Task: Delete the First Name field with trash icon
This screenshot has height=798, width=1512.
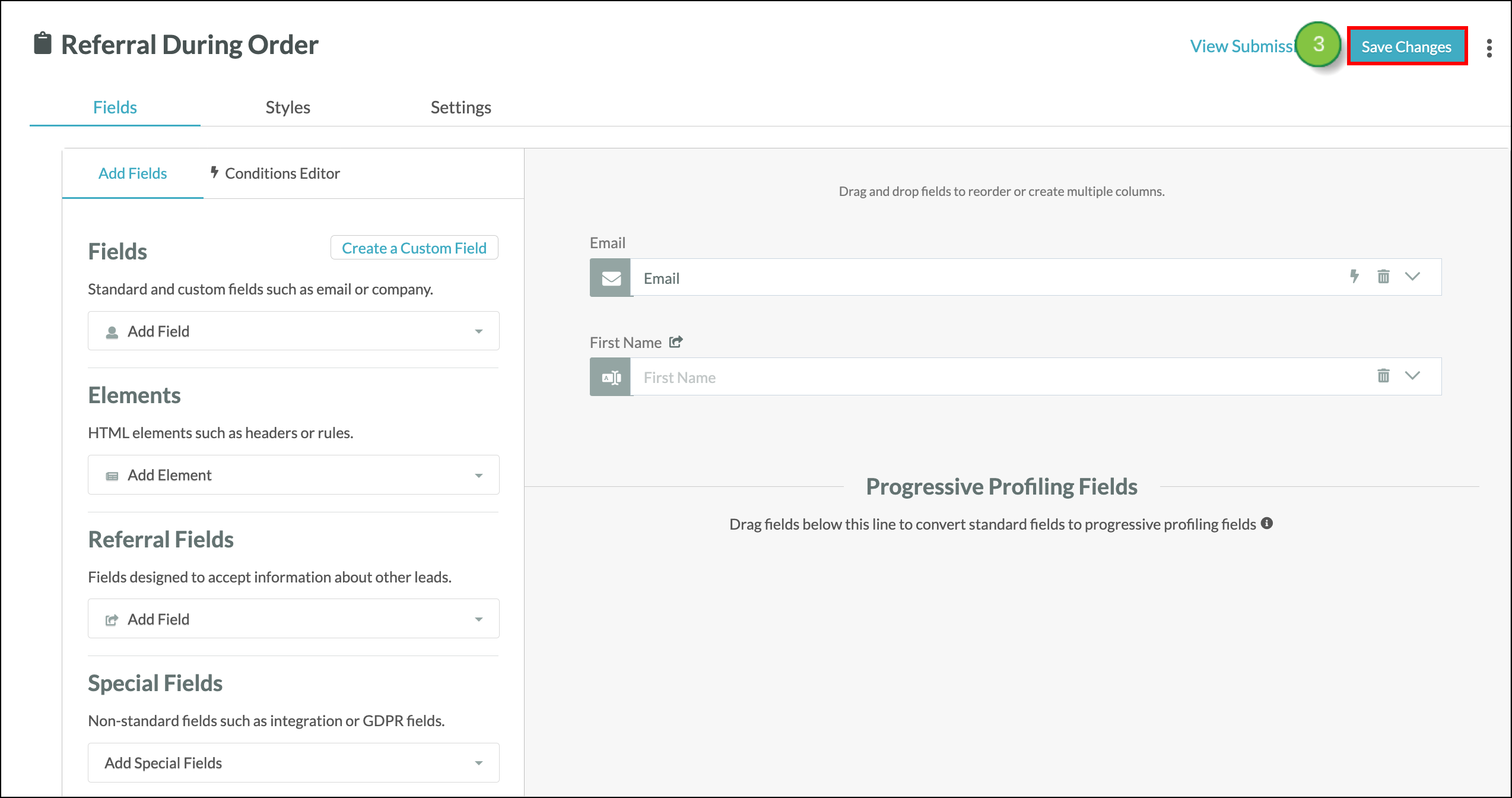Action: coord(1383,375)
